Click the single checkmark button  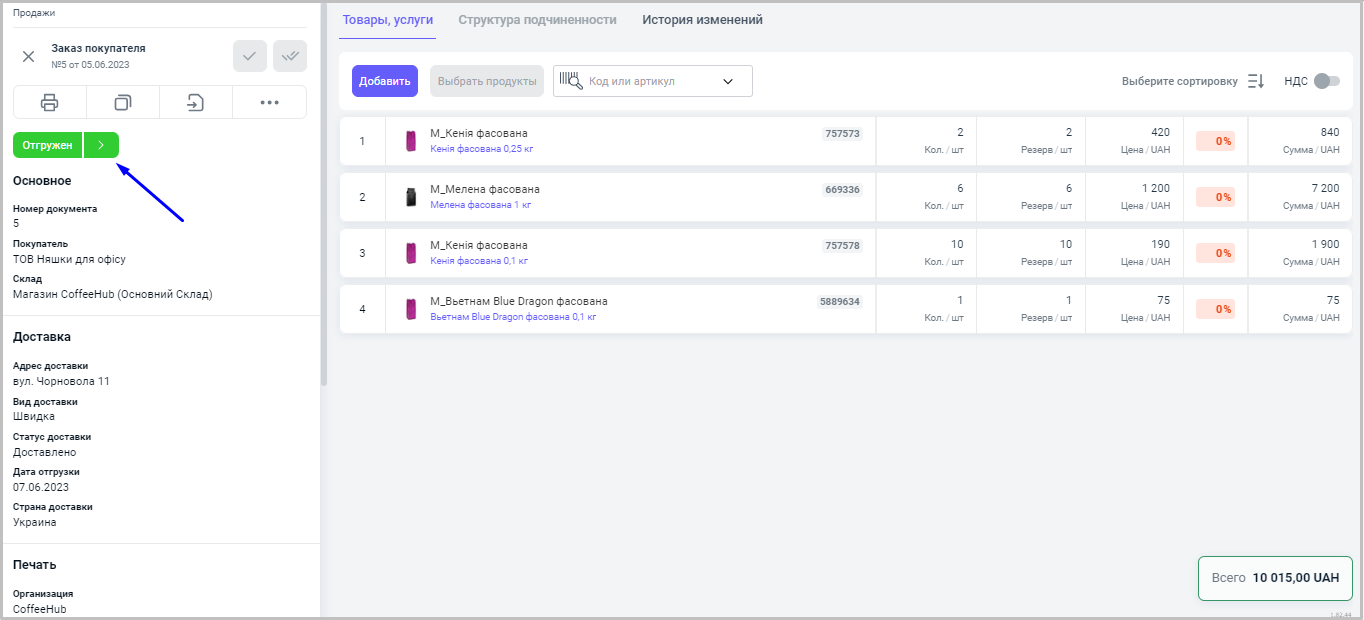pyautogui.click(x=250, y=56)
